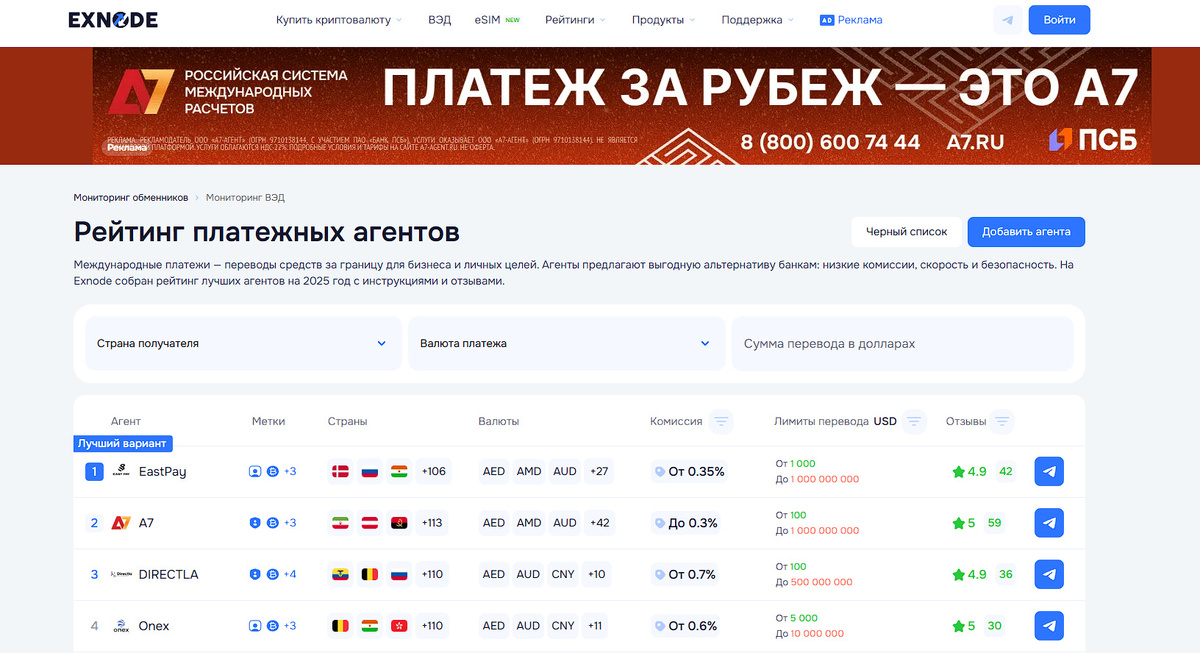Expand the Продукты menu
Screen dimensions: 1200x653
pyautogui.click(x=664, y=20)
